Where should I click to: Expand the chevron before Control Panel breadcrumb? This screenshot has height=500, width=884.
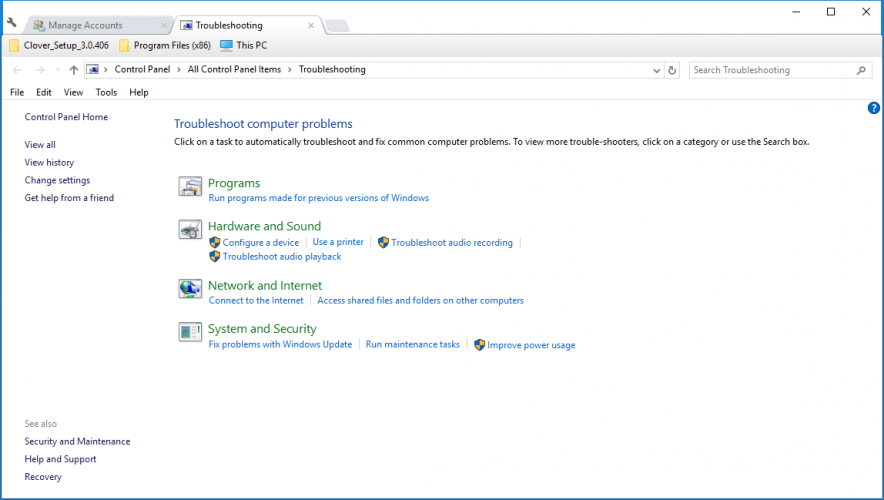coord(105,69)
